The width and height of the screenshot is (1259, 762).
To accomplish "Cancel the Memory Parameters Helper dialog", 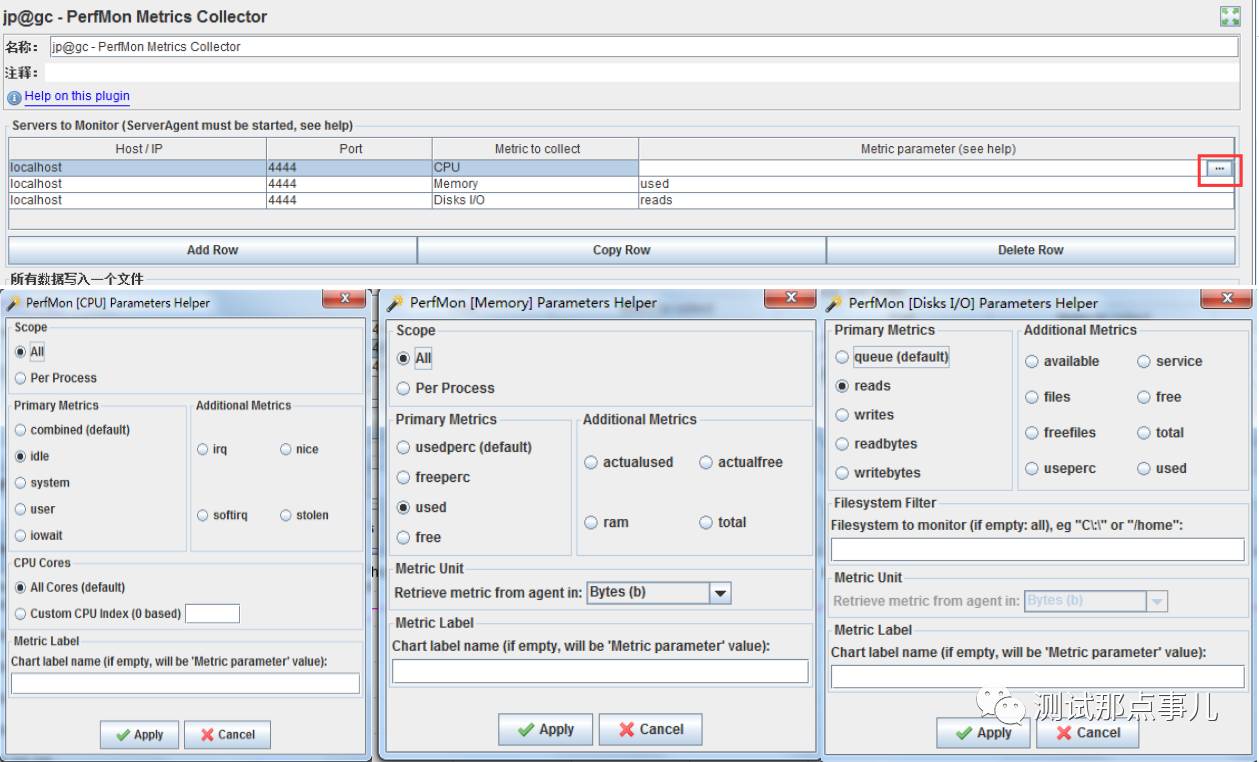I will point(650,729).
